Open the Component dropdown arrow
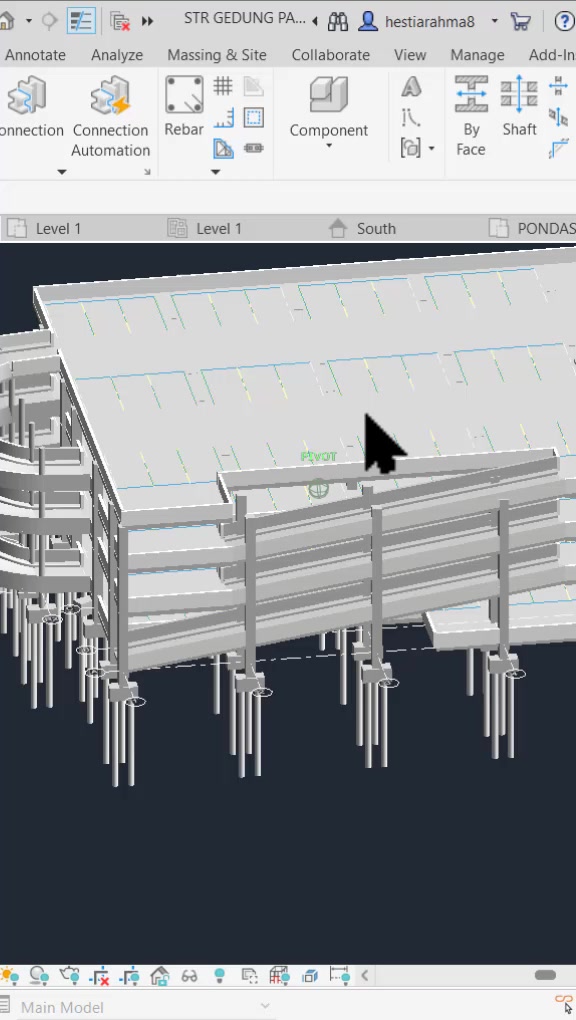576x1020 pixels. (329, 146)
